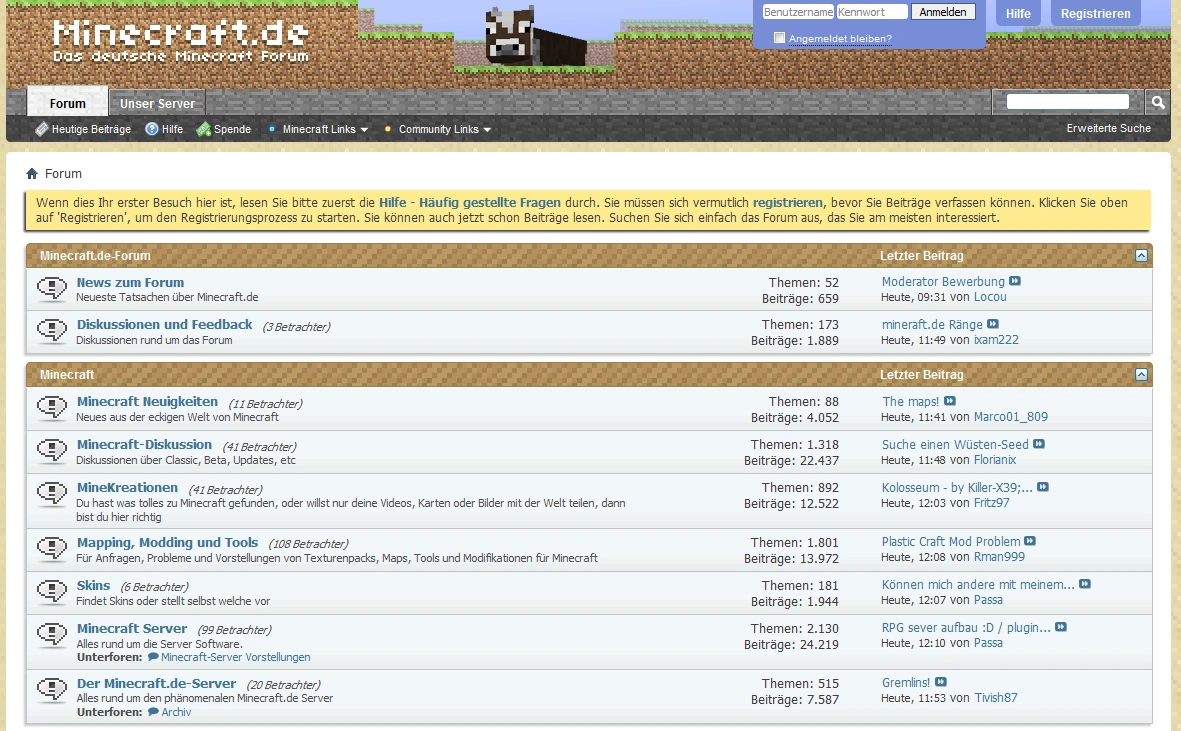Click forum status icon for Diskussionen und Feedback

(52, 330)
